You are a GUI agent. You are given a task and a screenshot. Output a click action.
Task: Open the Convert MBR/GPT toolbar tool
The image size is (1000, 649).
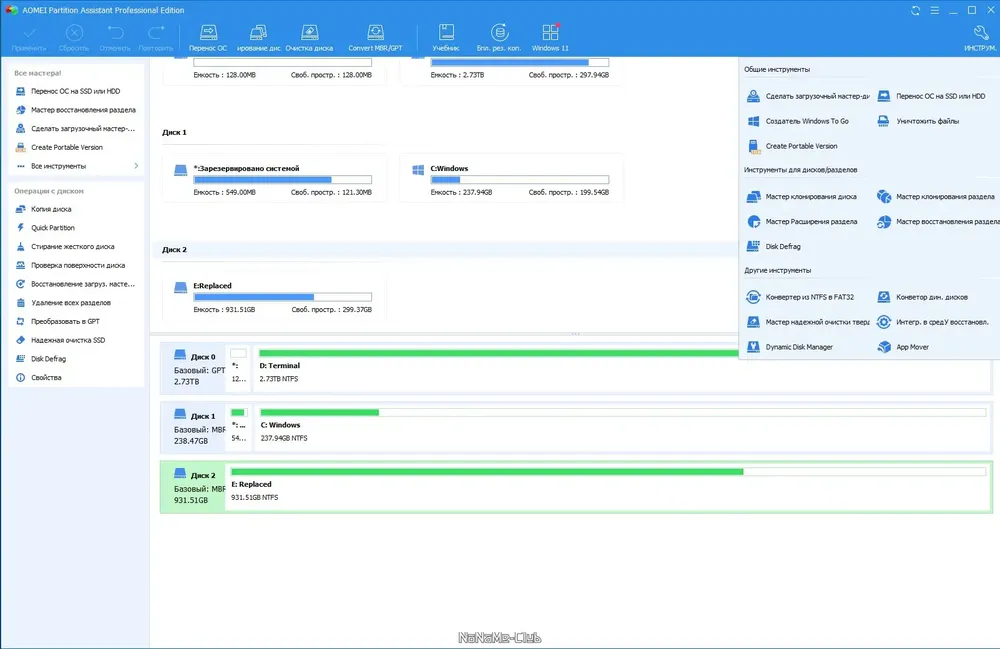[x=375, y=38]
